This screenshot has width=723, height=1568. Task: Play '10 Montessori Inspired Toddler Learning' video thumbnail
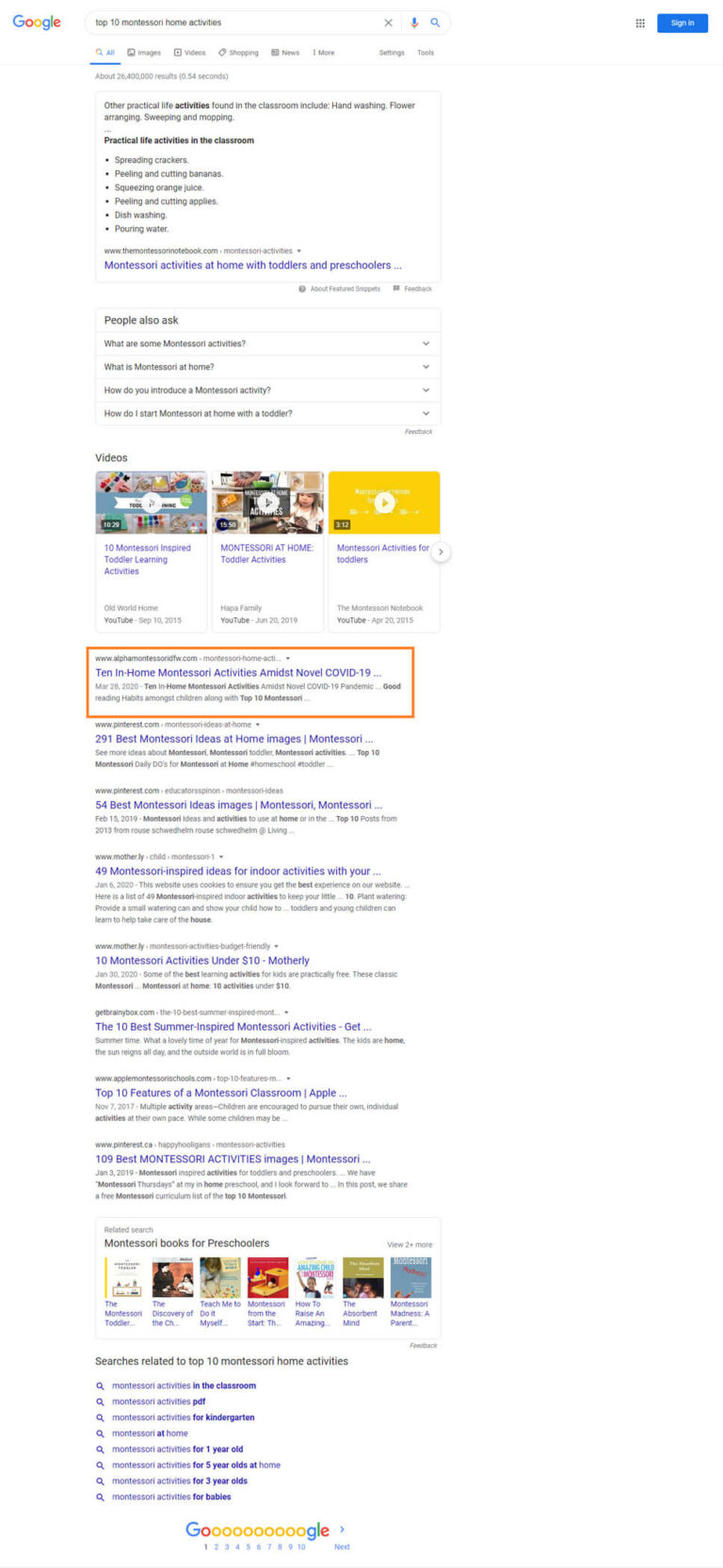tap(151, 503)
